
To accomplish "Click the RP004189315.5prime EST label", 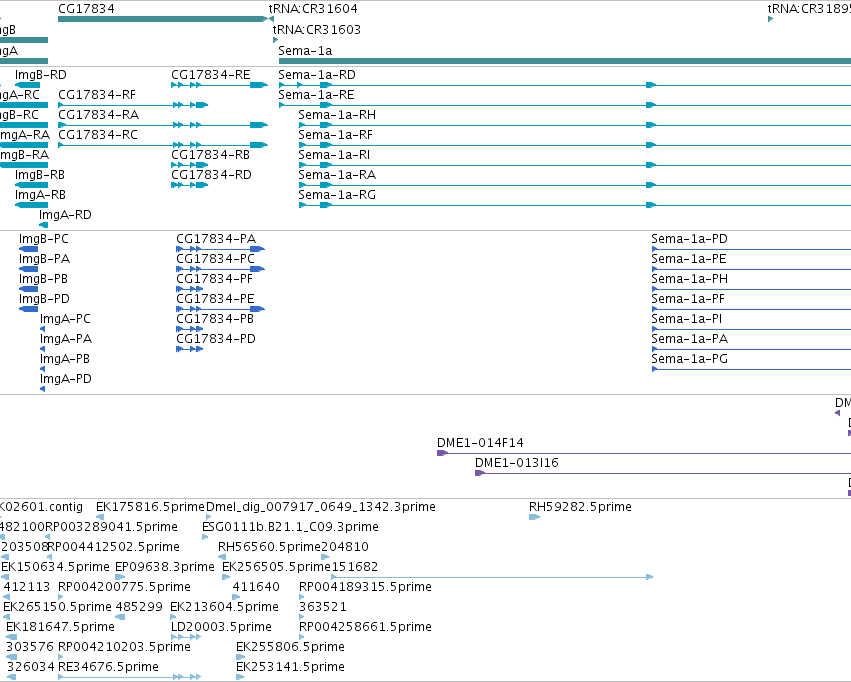I will click(365, 588).
